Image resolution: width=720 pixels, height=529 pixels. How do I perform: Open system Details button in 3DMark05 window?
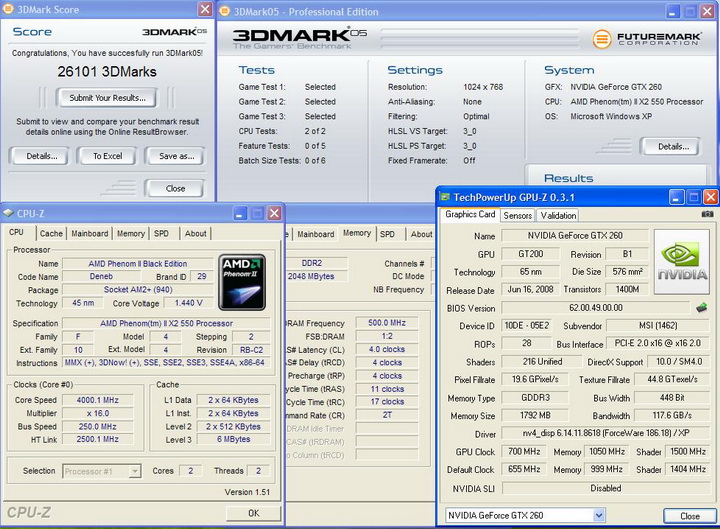[x=672, y=146]
